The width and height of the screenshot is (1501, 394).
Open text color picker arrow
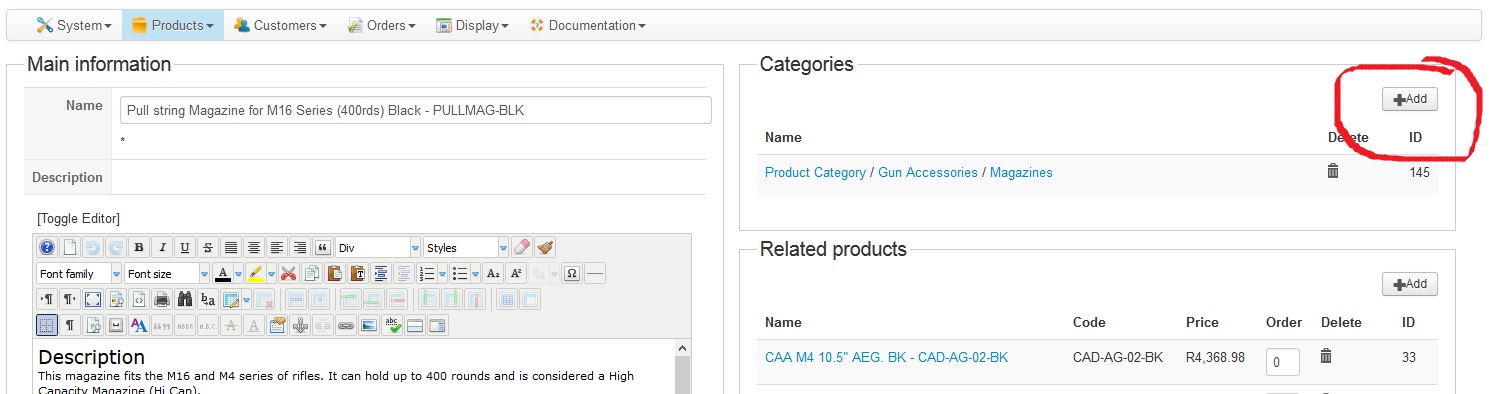(x=238, y=273)
